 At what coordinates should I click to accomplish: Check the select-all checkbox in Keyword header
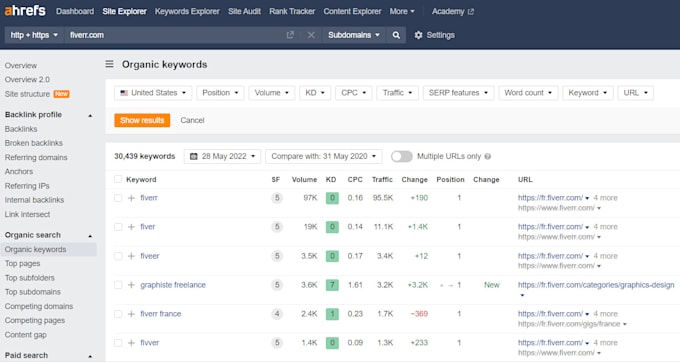coord(118,179)
